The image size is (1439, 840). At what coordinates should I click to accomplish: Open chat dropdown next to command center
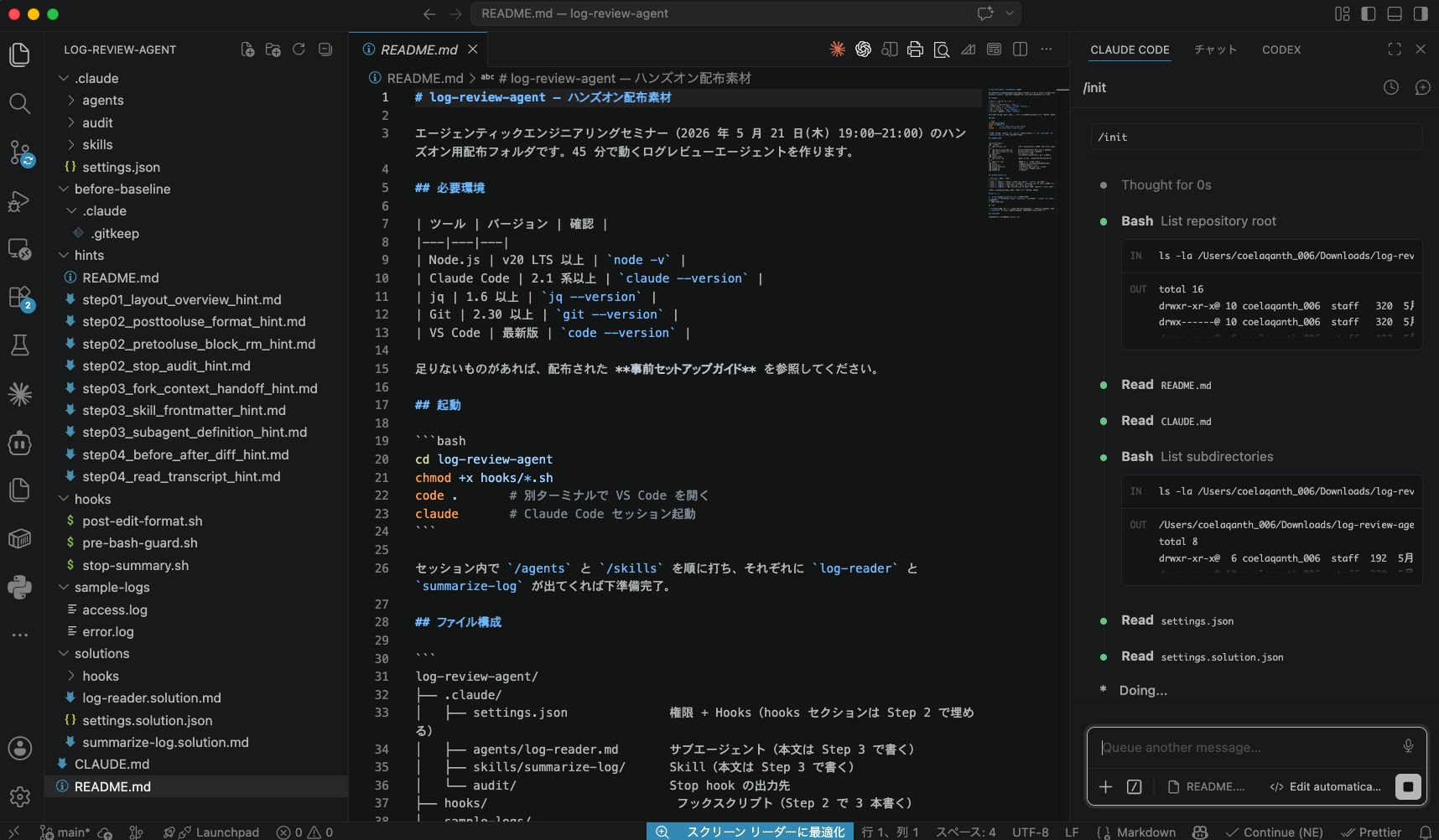tap(1010, 13)
